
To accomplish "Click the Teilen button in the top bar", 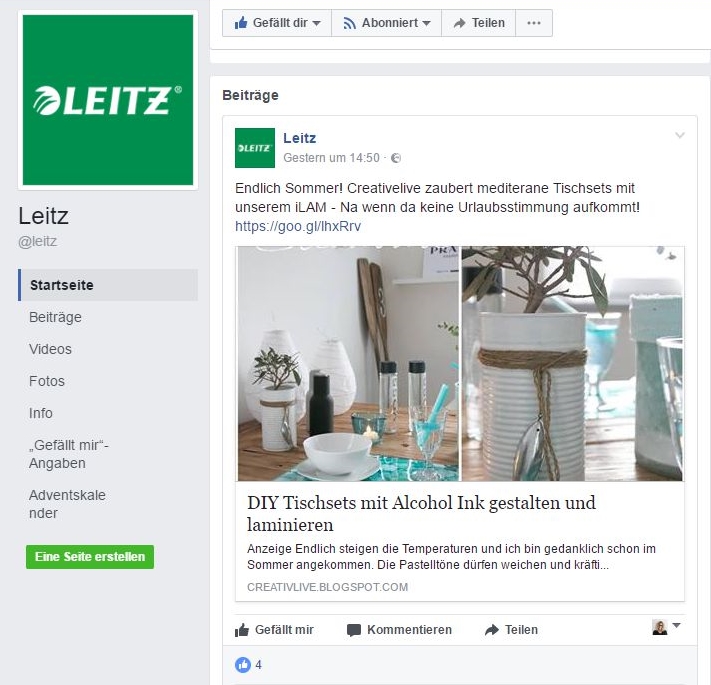I will pyautogui.click(x=478, y=23).
